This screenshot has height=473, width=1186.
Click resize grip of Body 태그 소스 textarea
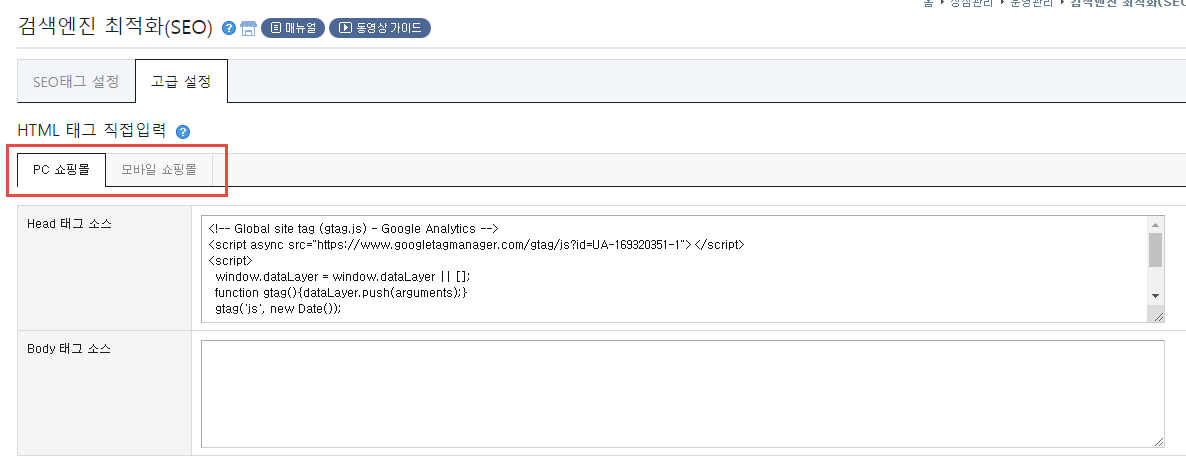pos(1157,440)
